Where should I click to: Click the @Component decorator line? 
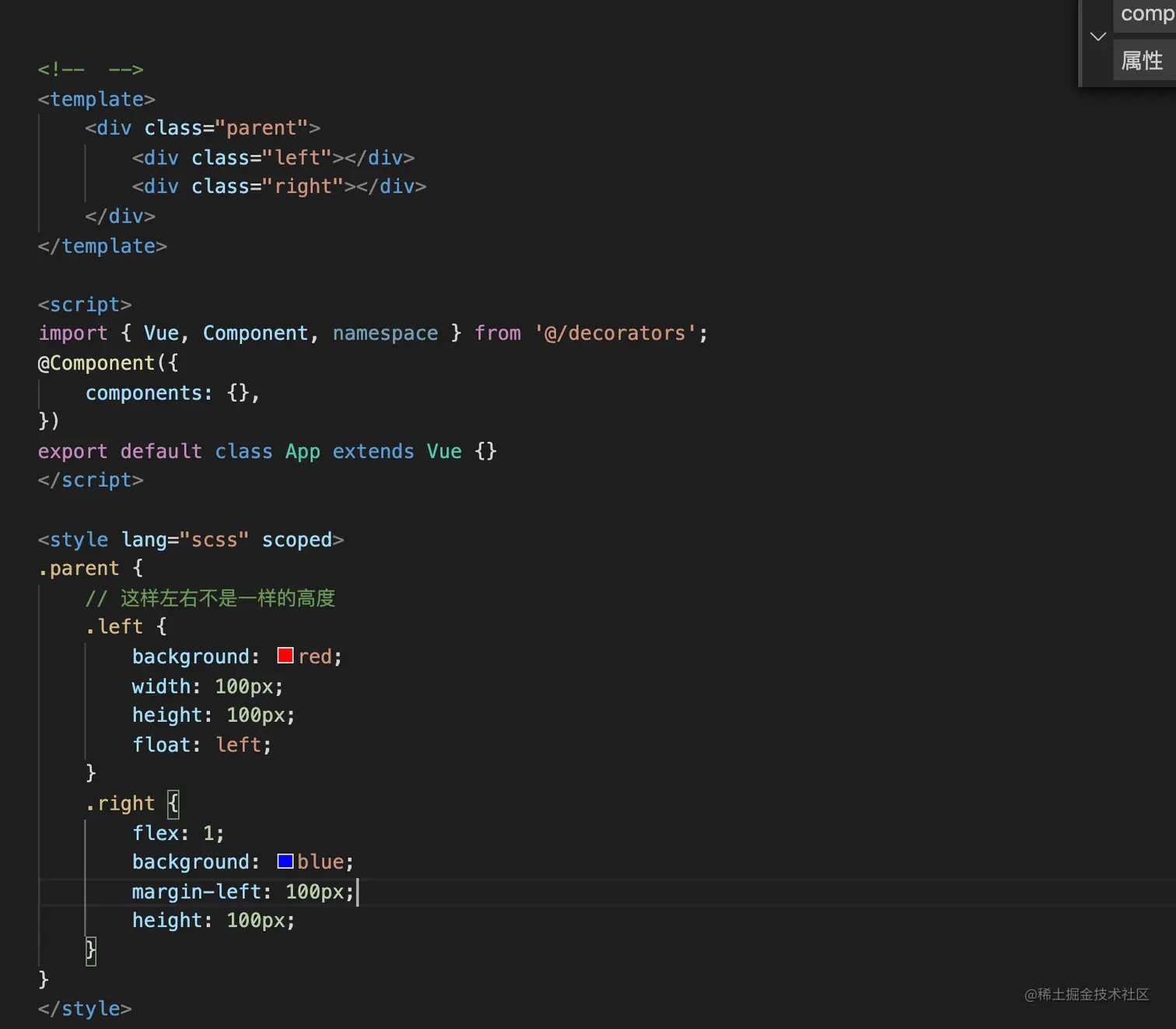(x=108, y=362)
